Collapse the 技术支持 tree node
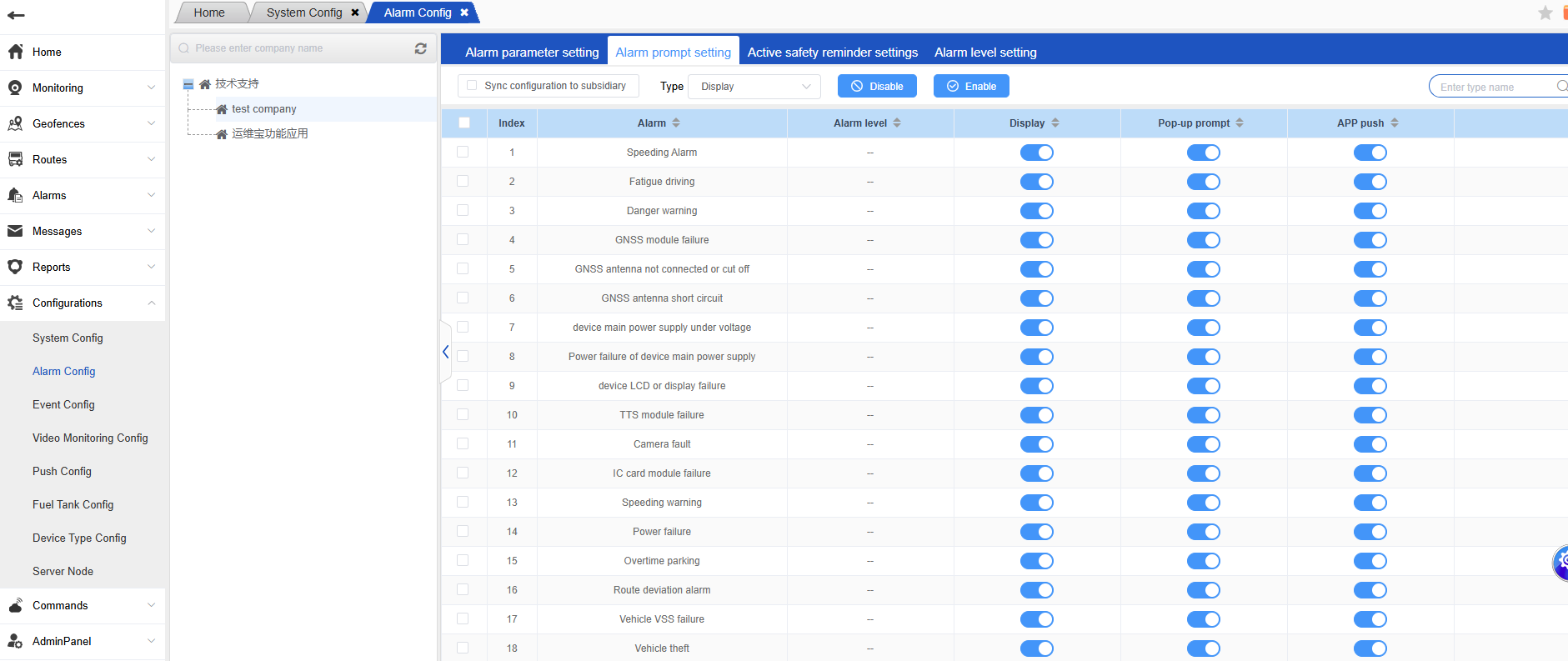This screenshot has width=1568, height=661. pyautogui.click(x=188, y=84)
